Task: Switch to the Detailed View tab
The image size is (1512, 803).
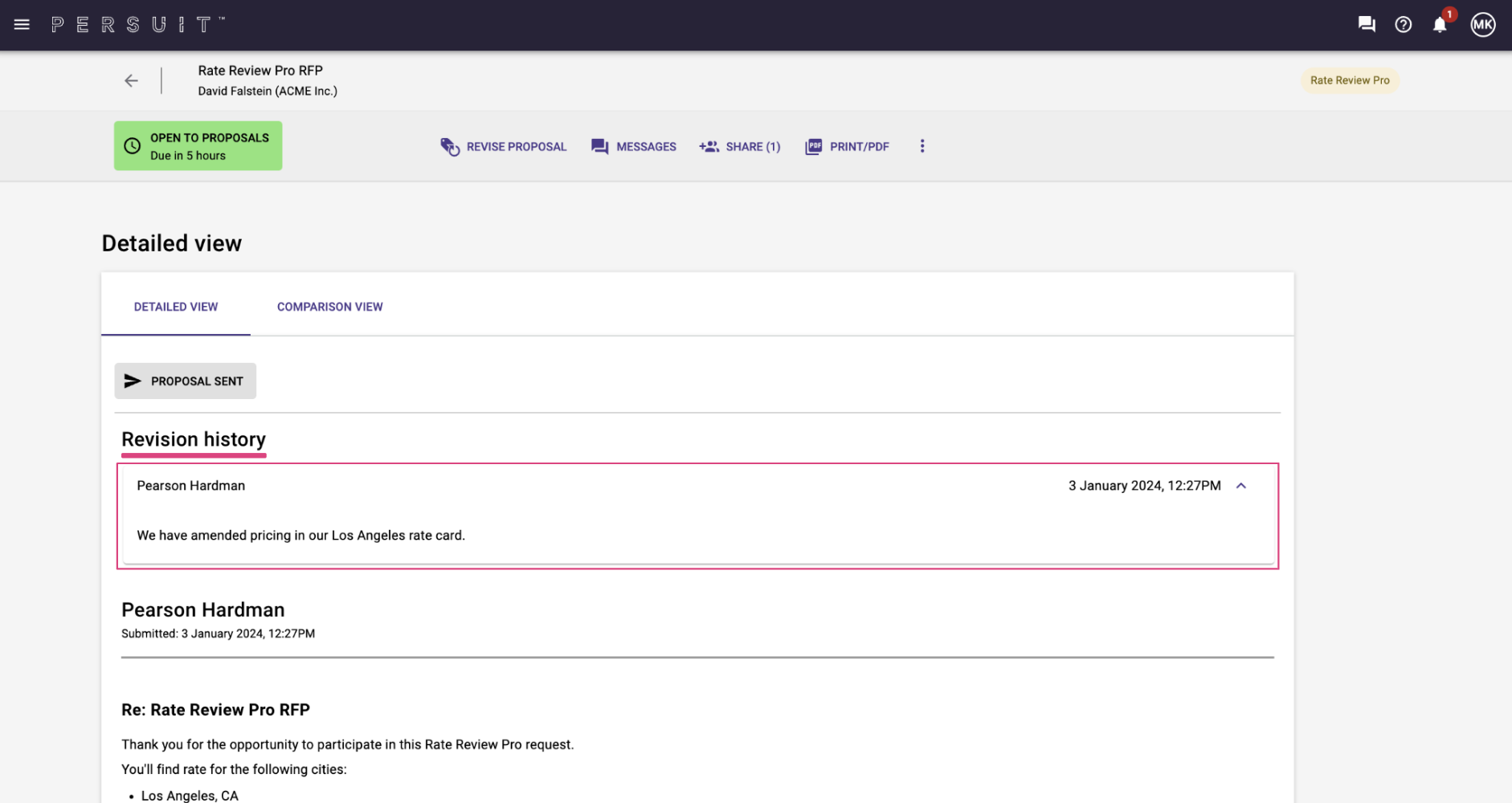Action: 176,307
